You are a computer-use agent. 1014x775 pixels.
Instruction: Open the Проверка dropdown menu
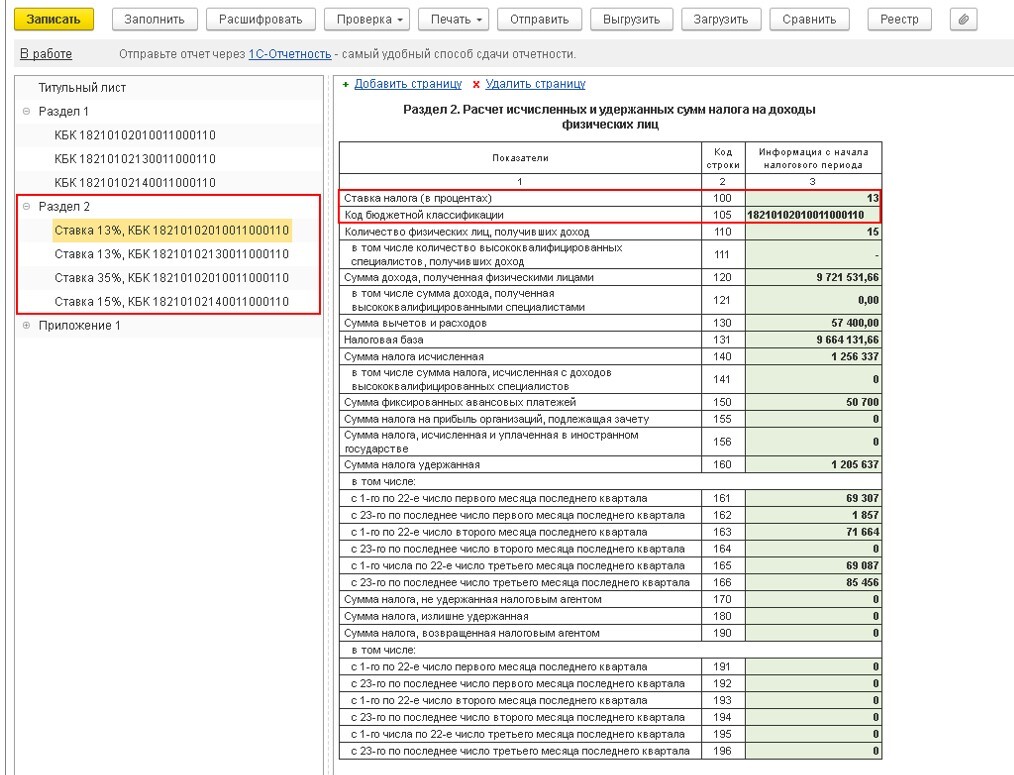coord(369,19)
